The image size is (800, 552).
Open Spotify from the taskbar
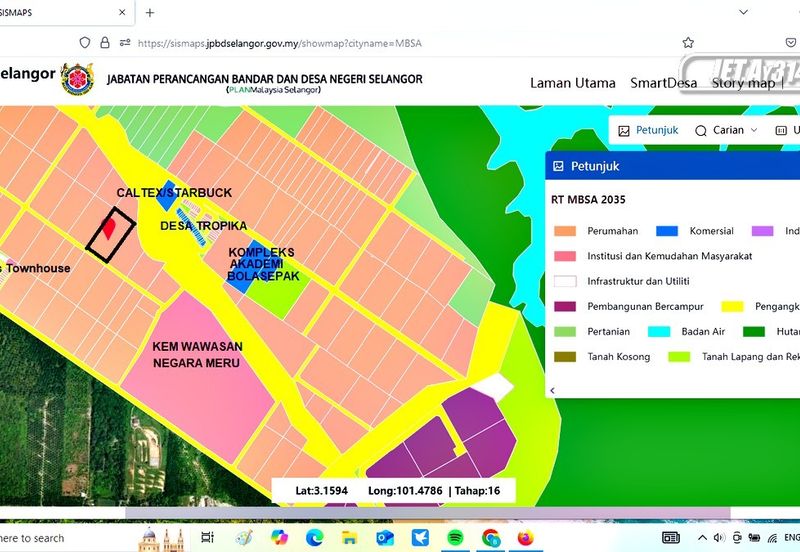455,538
